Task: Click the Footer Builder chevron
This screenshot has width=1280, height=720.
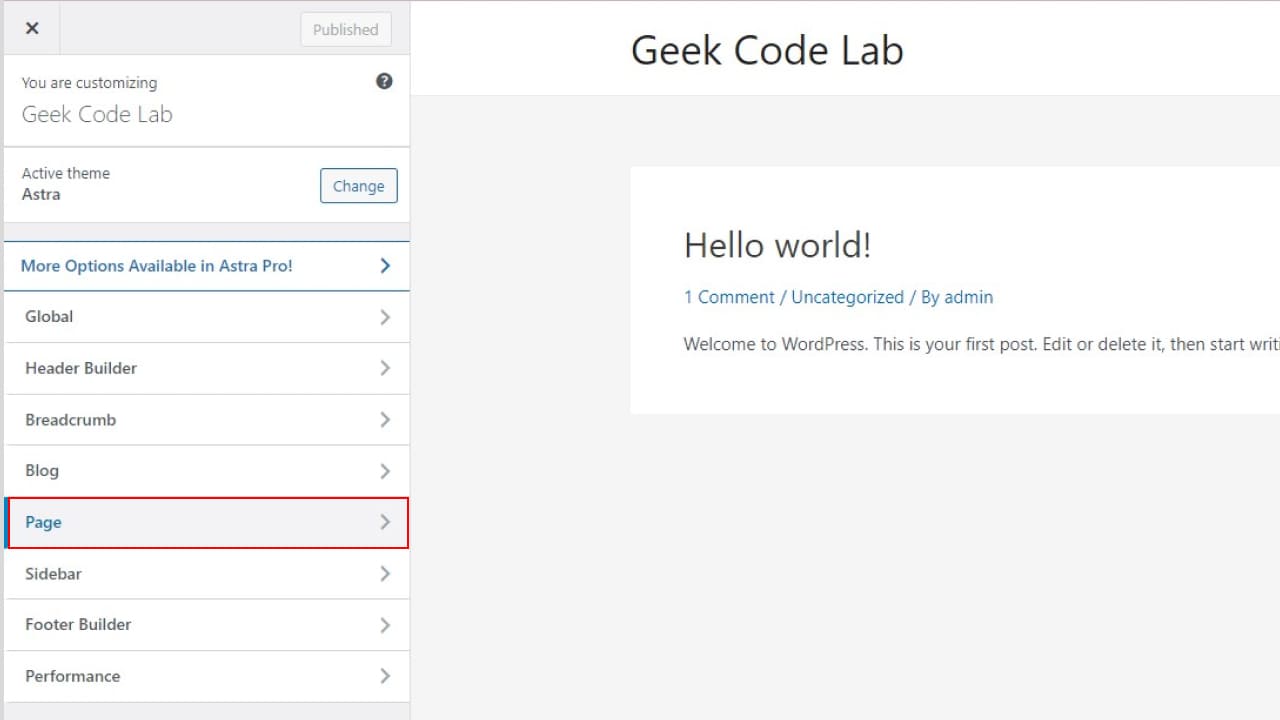Action: tap(385, 625)
